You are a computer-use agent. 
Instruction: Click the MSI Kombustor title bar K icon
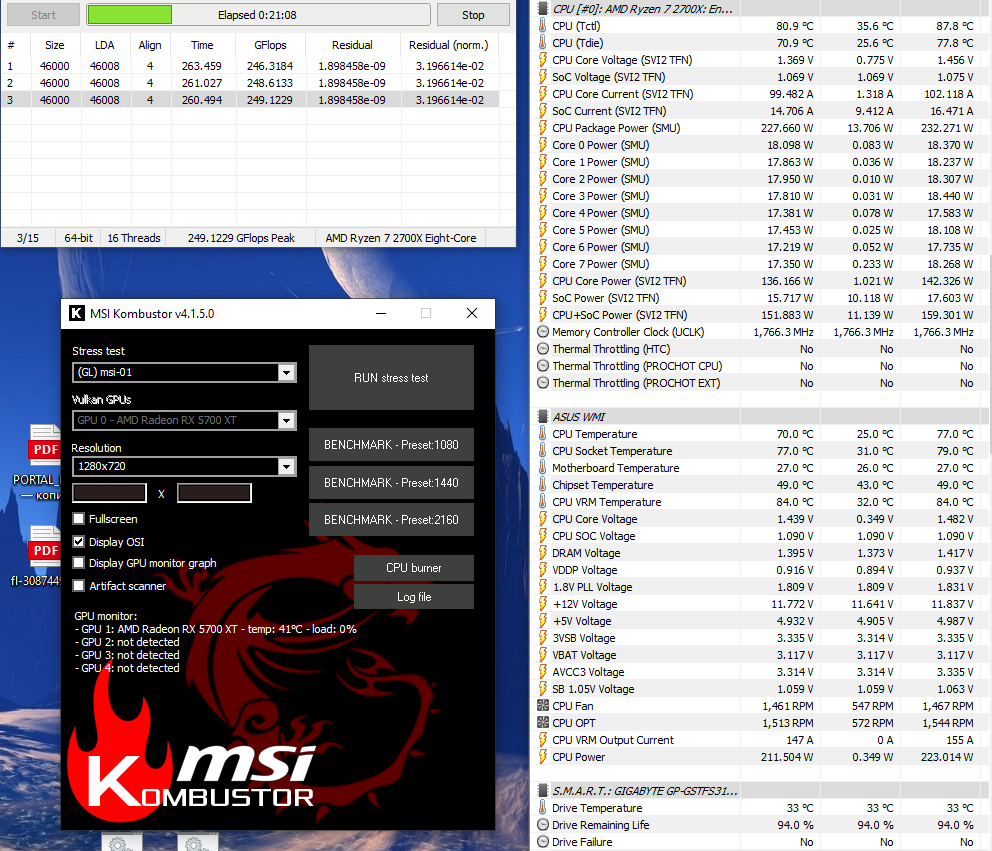coord(77,313)
